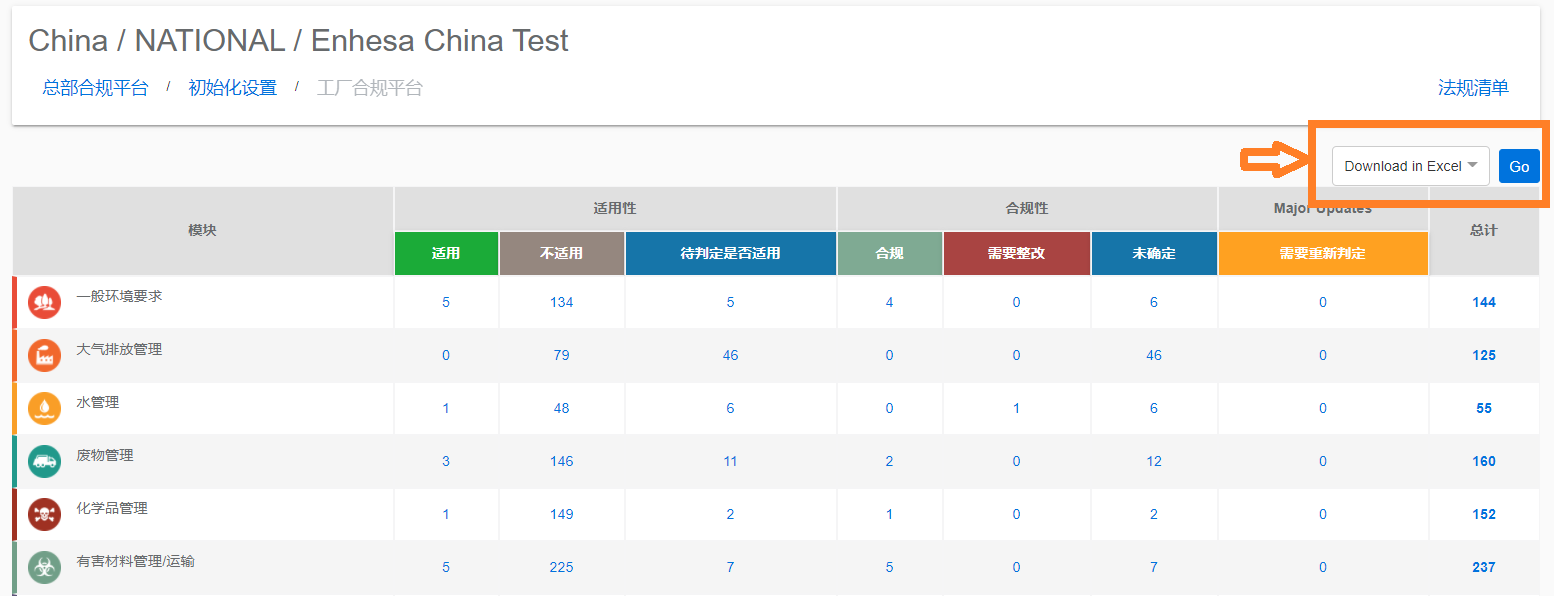Click the 有害材料管理/运输 biohazard icon
This screenshot has height=596, width=1559.
tap(45, 567)
